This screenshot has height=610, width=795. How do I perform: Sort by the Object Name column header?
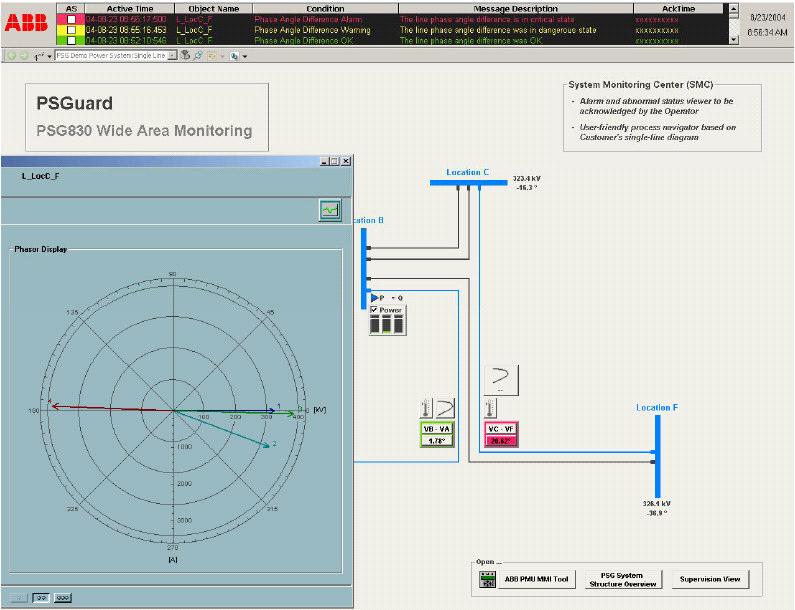coord(213,9)
